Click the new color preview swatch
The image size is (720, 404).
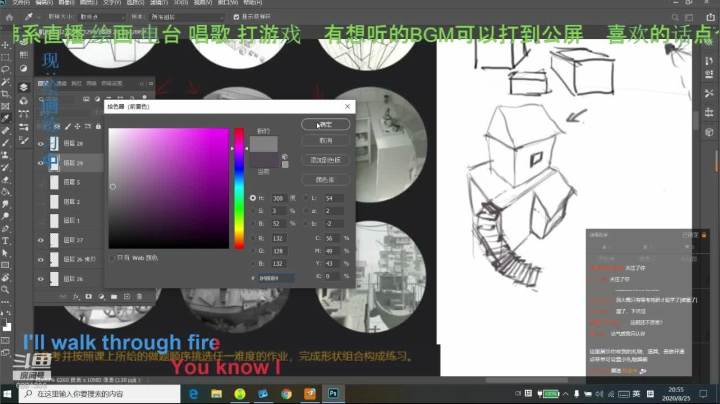264,143
